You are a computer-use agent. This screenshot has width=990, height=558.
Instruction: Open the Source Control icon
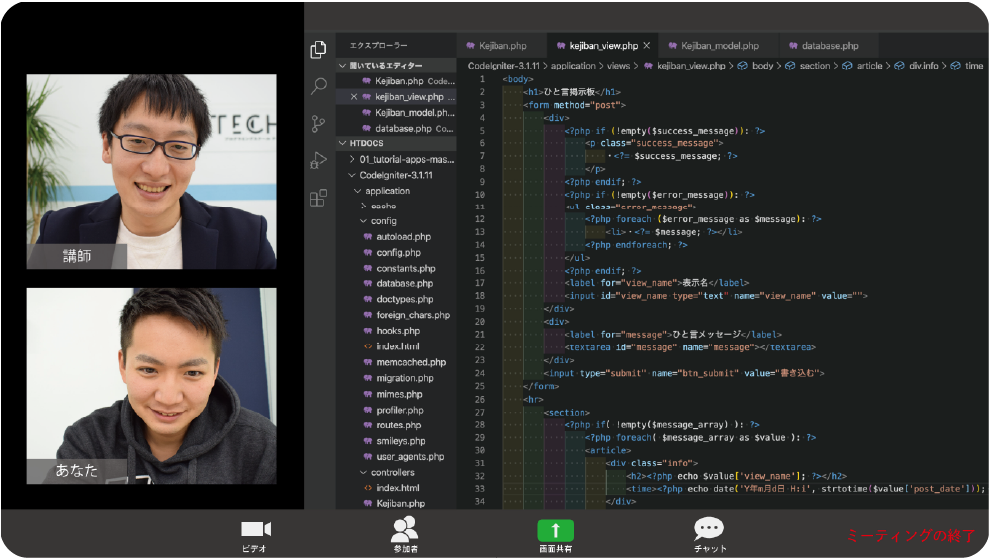(318, 124)
